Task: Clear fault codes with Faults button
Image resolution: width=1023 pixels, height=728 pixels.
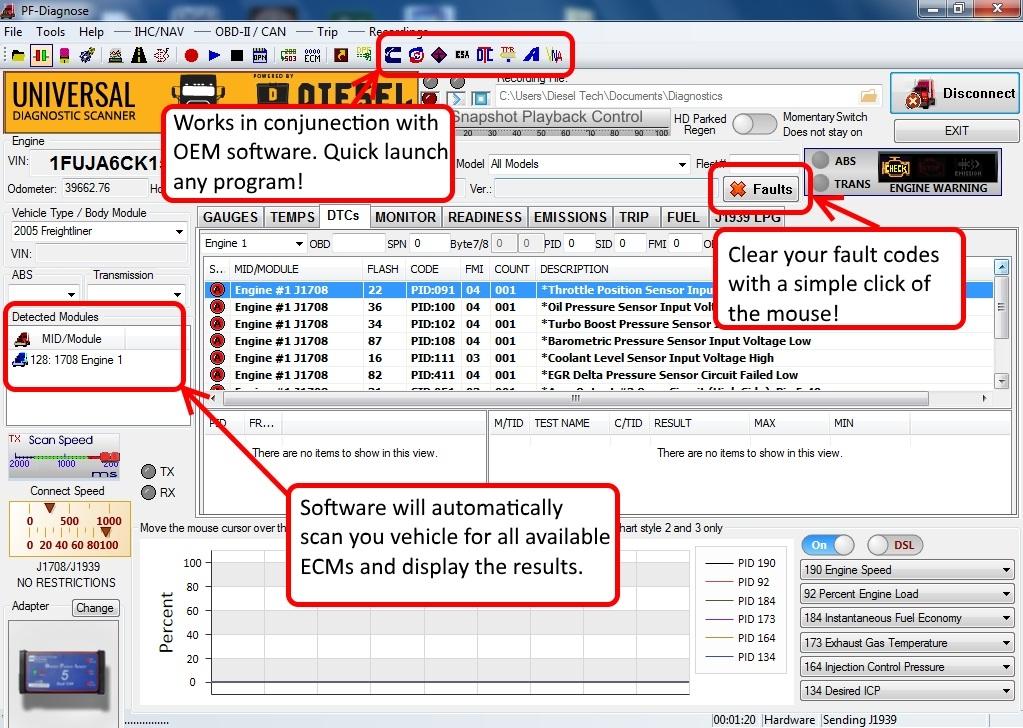Action: (x=761, y=189)
